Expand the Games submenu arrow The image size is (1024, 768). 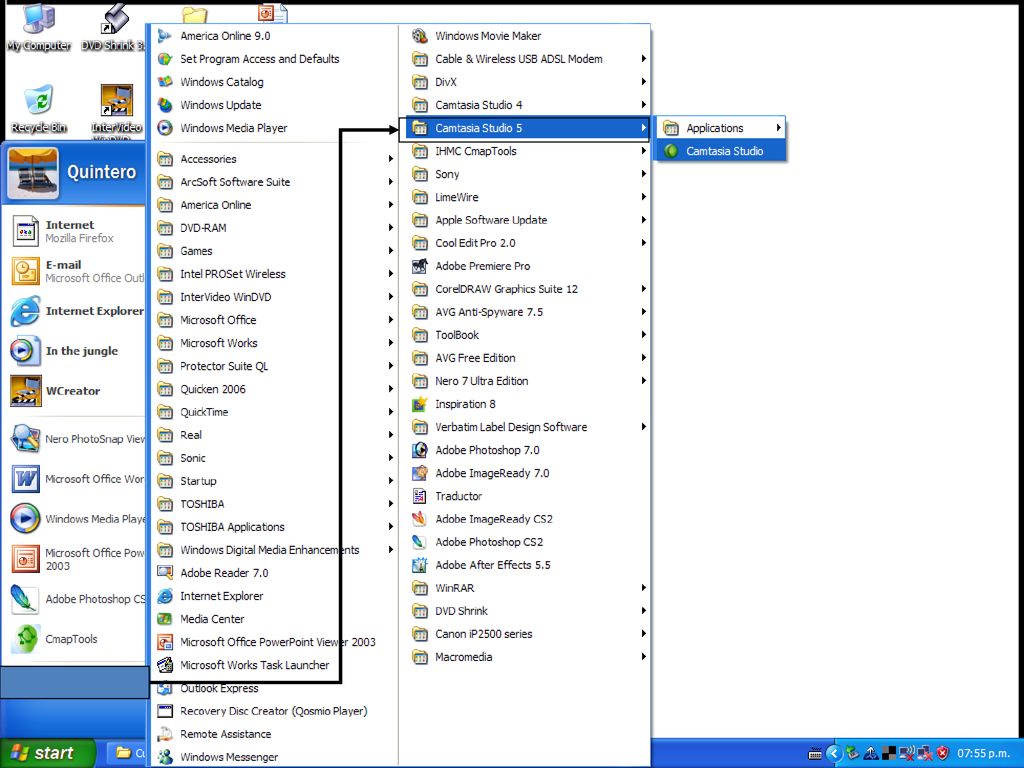(x=391, y=251)
